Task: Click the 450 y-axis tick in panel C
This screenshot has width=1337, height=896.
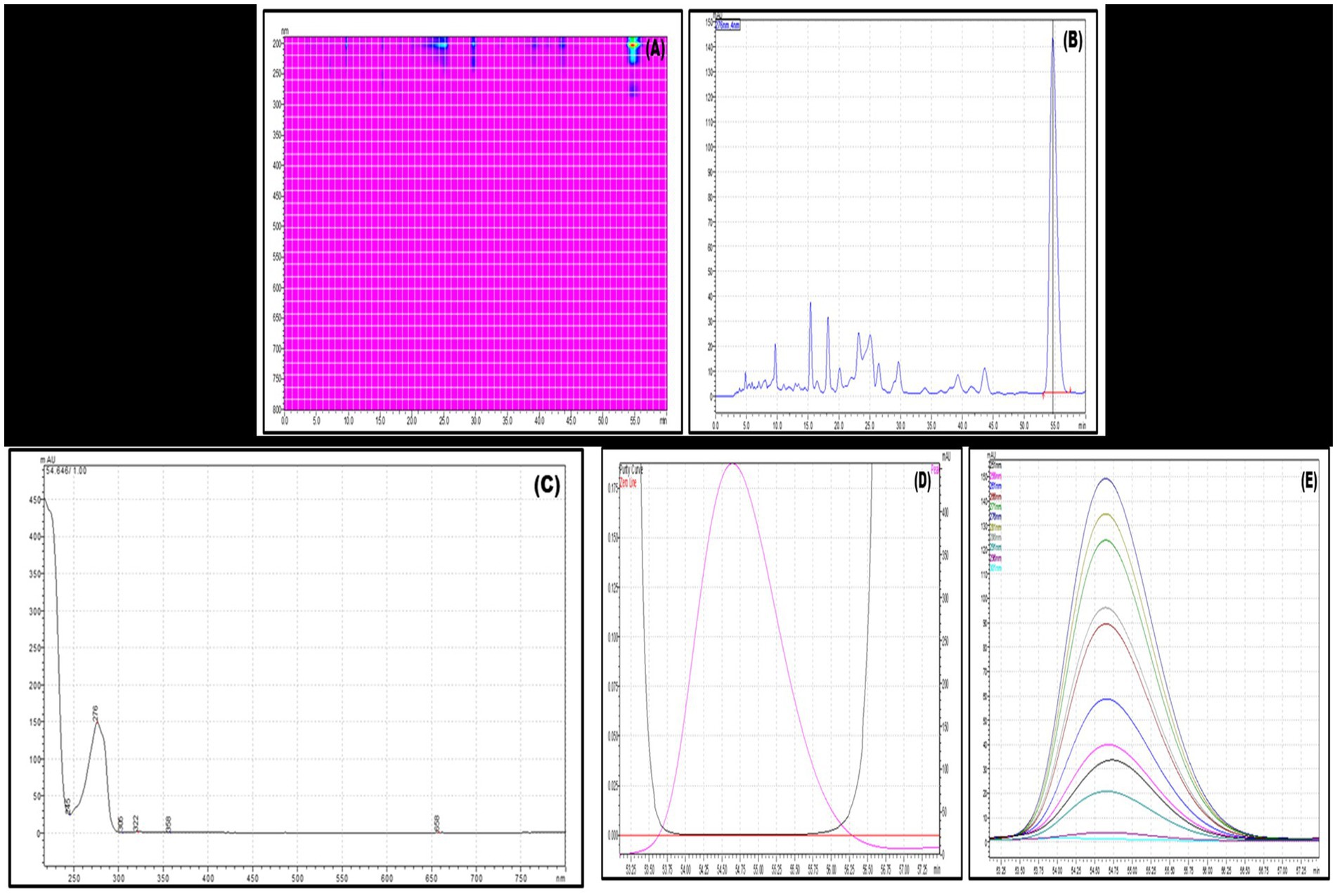Action: click(x=34, y=500)
